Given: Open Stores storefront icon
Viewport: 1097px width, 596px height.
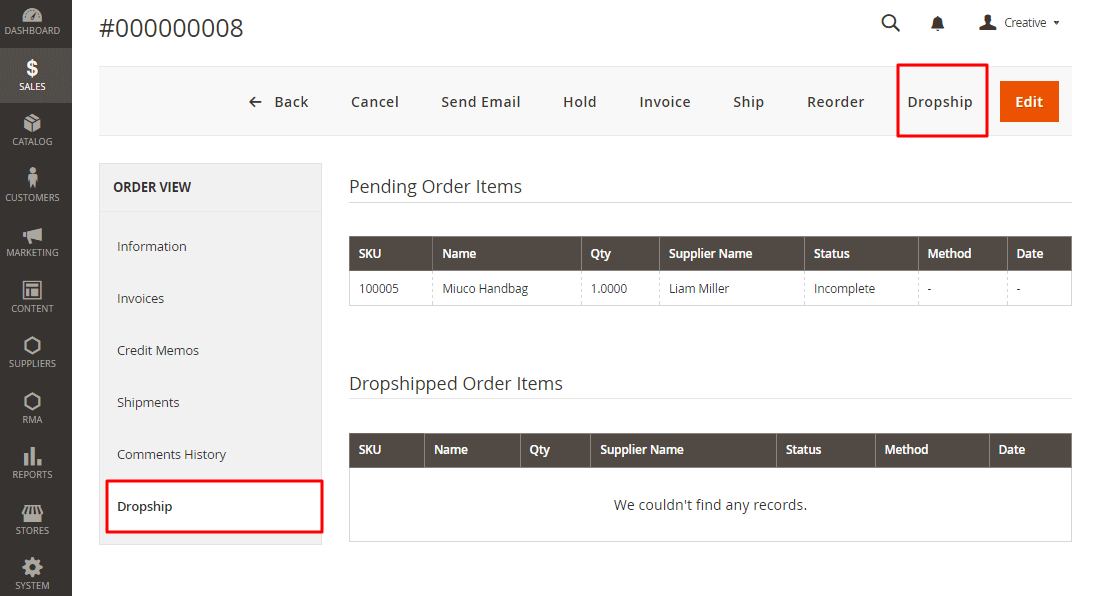Looking at the screenshot, I should click(32, 513).
